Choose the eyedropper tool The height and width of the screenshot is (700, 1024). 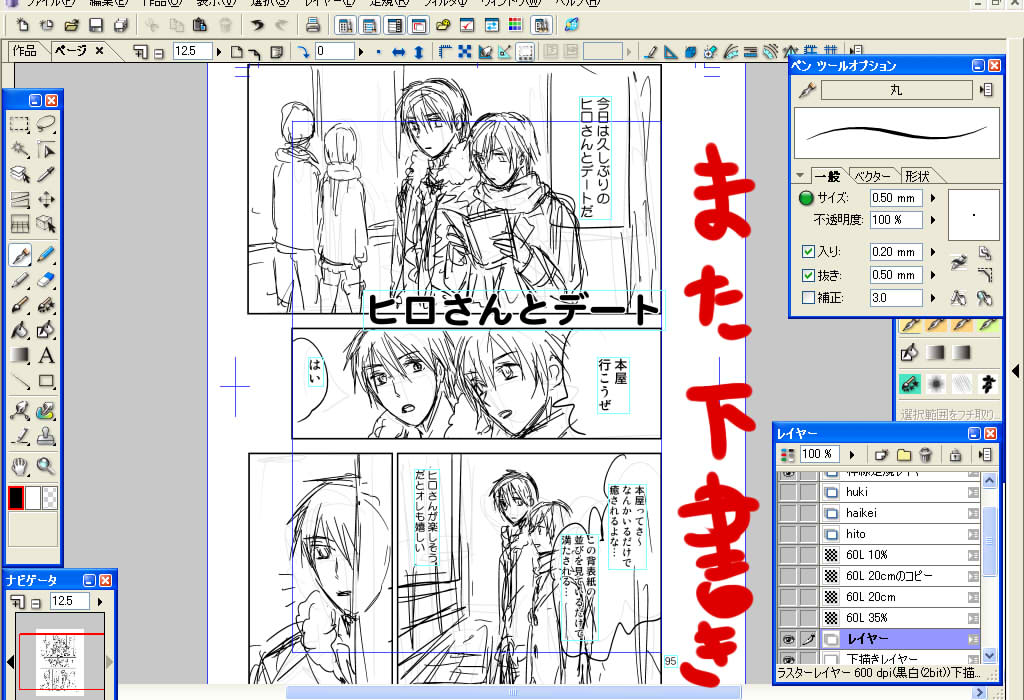pyautogui.click(x=46, y=174)
